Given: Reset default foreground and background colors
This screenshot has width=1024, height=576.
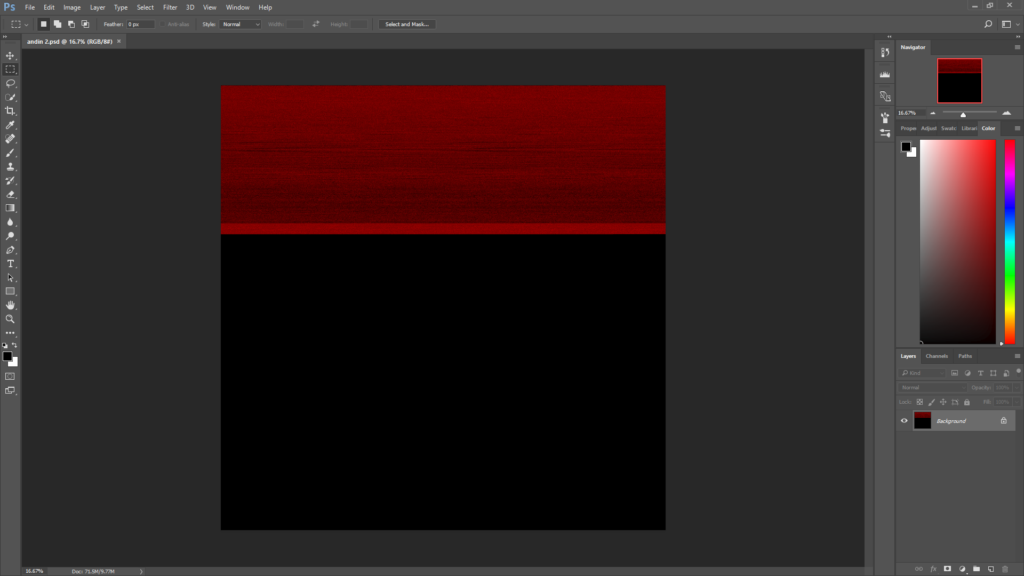Looking at the screenshot, I should point(5,345).
